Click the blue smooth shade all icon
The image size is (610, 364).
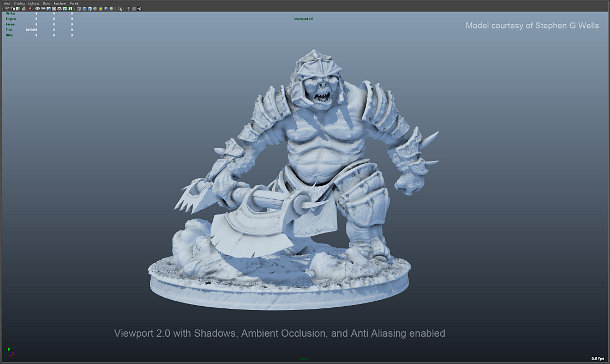[84, 9]
